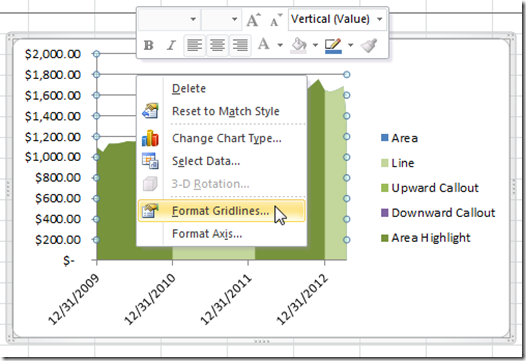Open the Vertical (Value) chart elements dropdown
Image resolution: width=526 pixels, height=361 pixels.
click(337, 19)
